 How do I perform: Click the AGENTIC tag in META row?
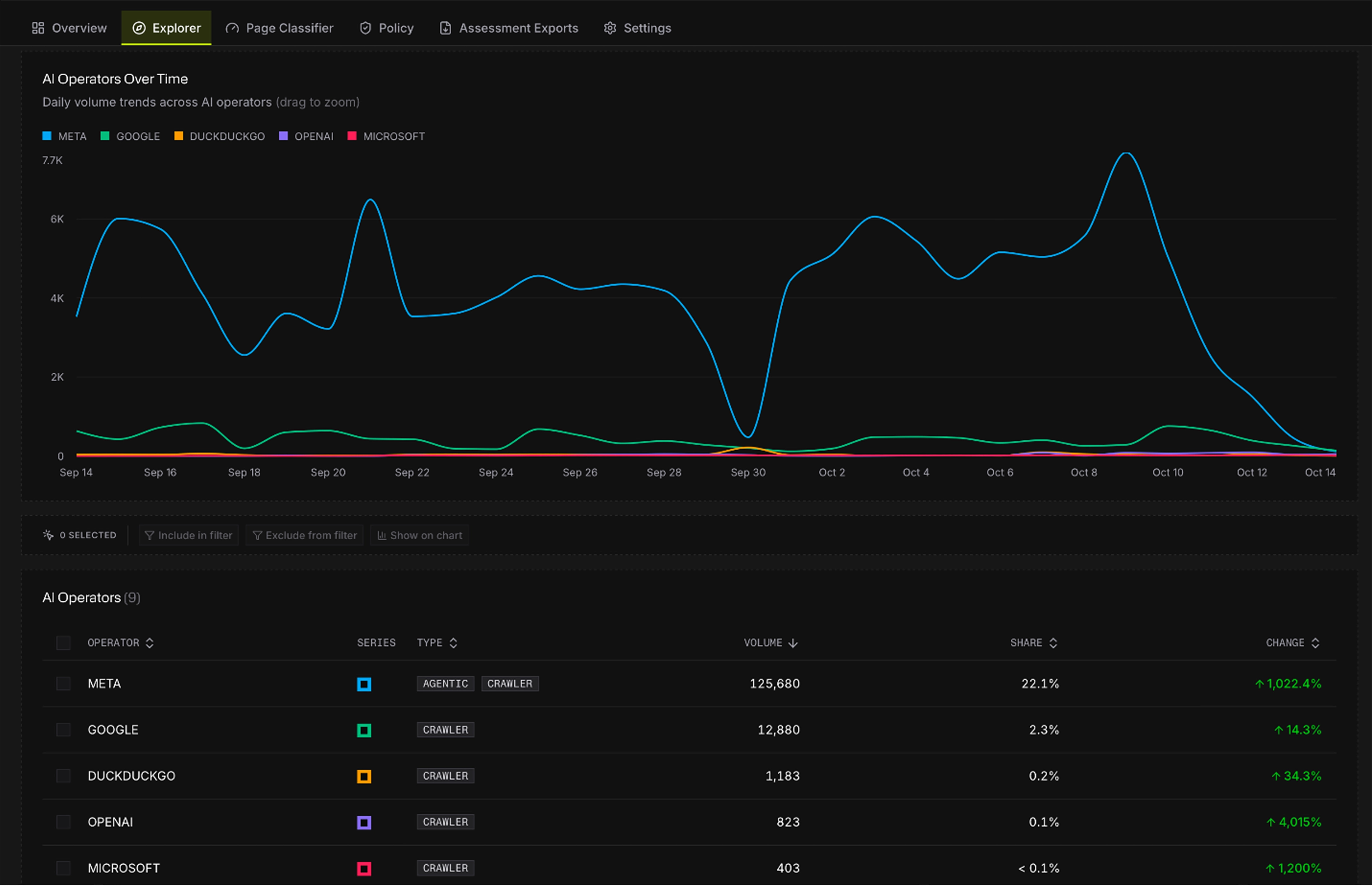point(446,684)
